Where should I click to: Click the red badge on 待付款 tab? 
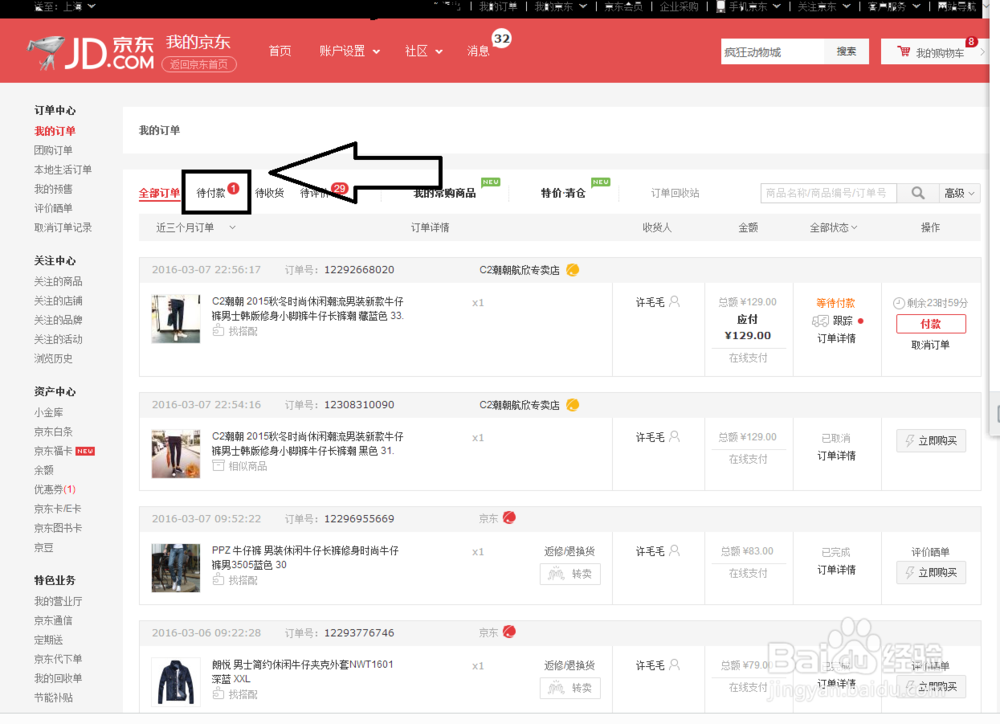(233, 188)
